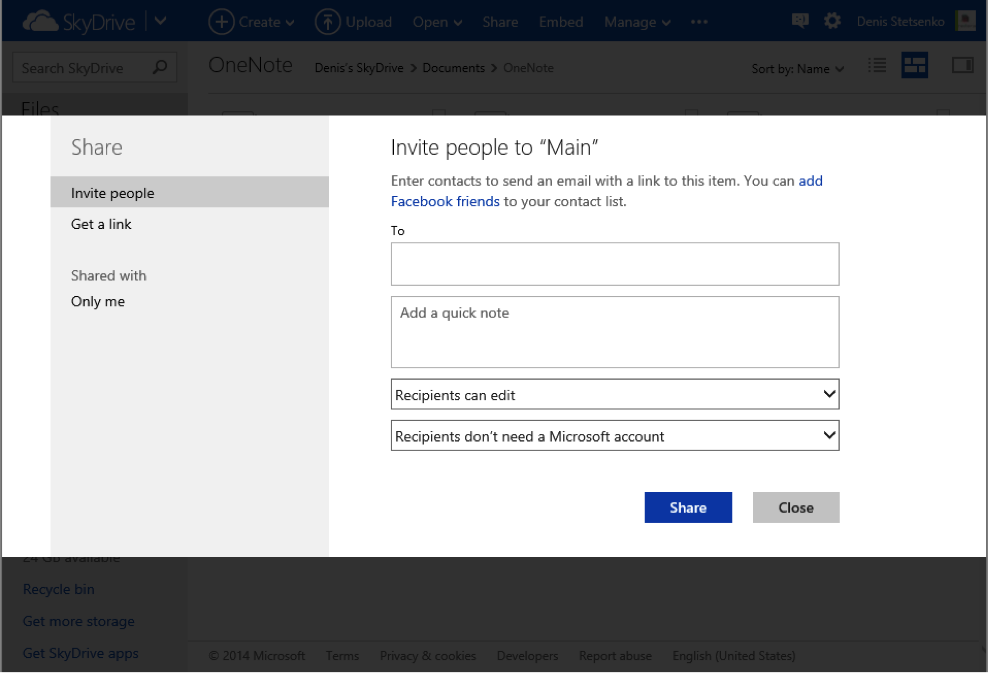Screen dimensions: 989x673
Task: Click Get SkyDrive apps link
Action: pos(81,653)
